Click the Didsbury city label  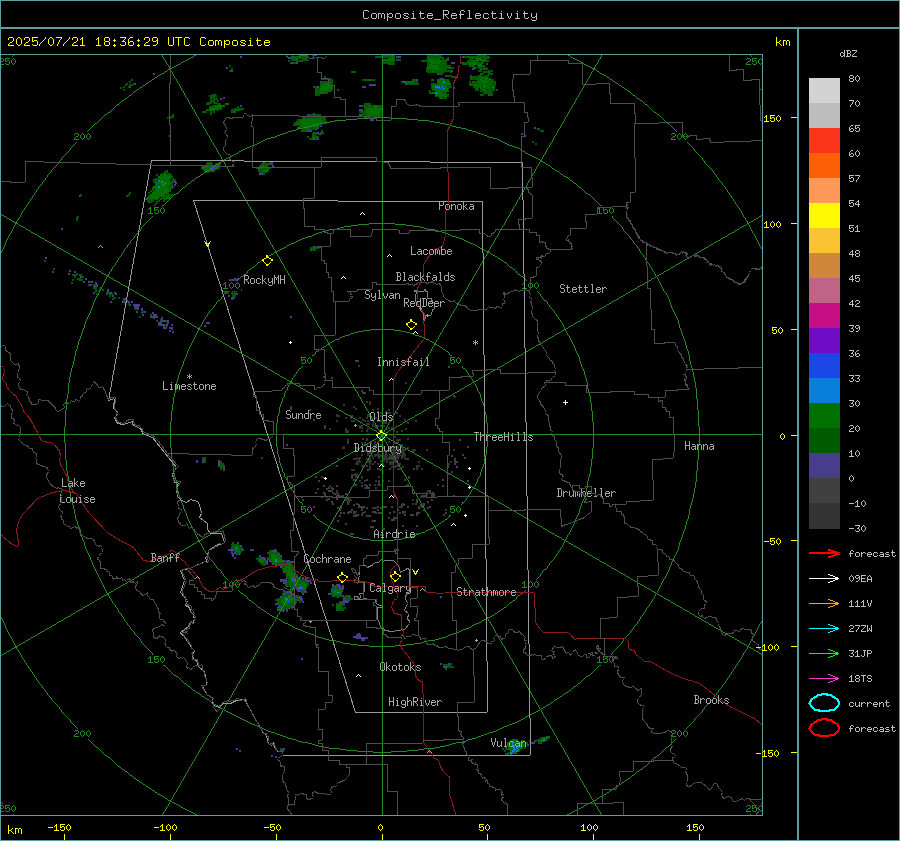tap(378, 448)
